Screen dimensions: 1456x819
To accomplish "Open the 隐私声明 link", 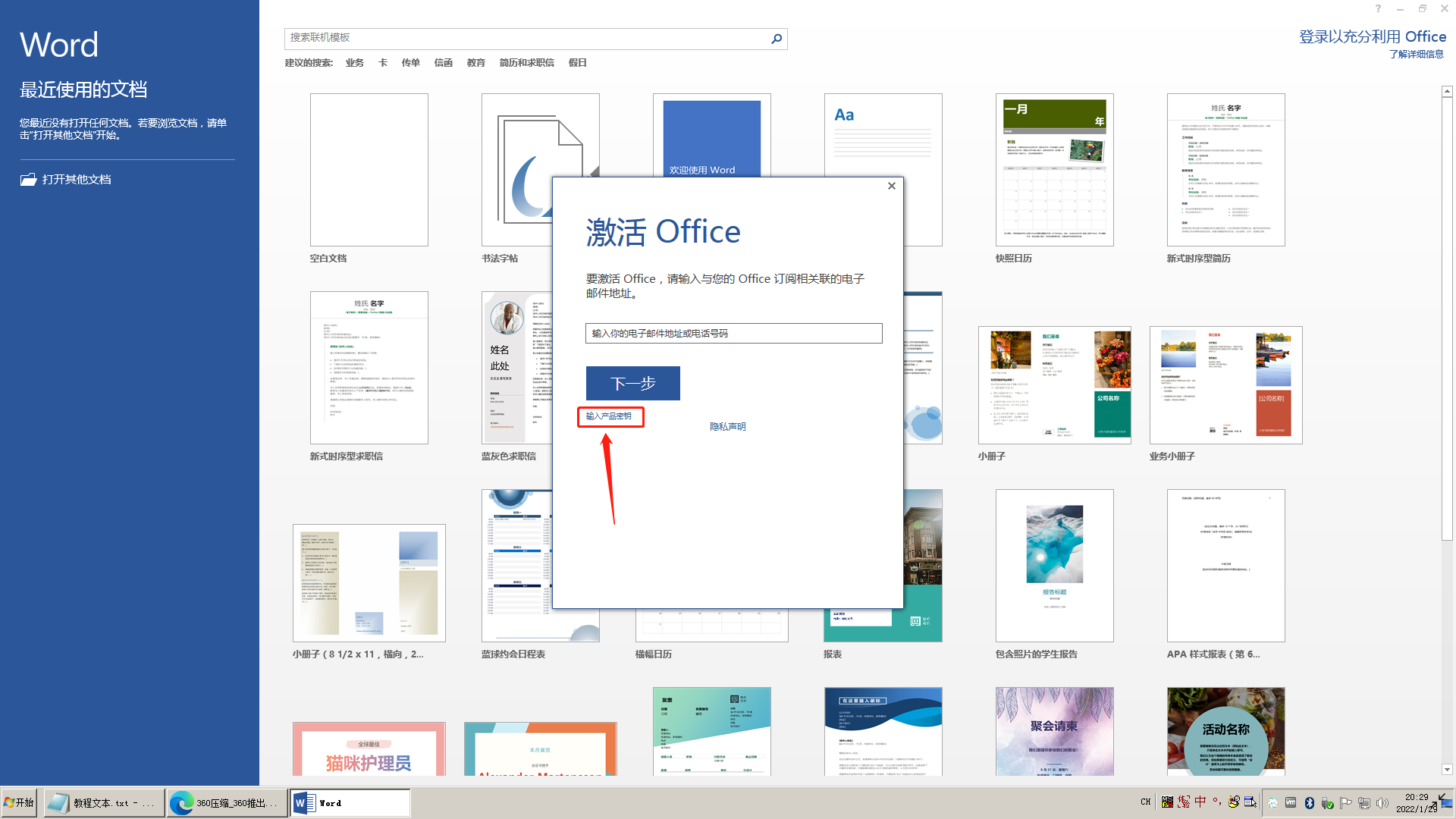I will click(x=727, y=427).
